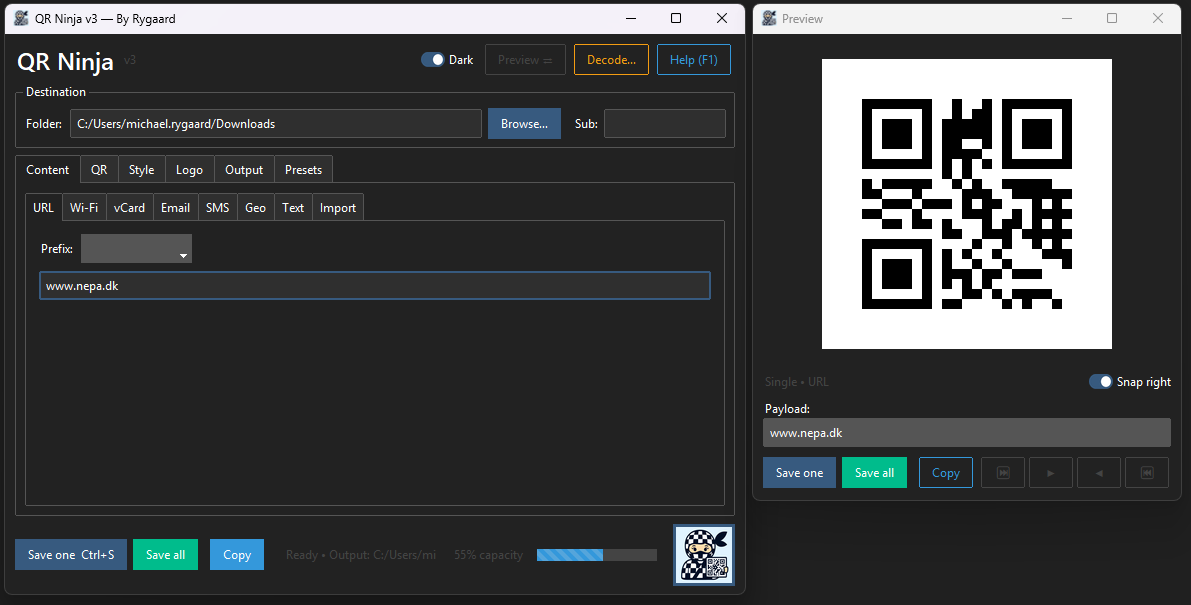Viewport: 1191px width, 605px height.
Task: Select the Geo content type tab
Action: [256, 208]
